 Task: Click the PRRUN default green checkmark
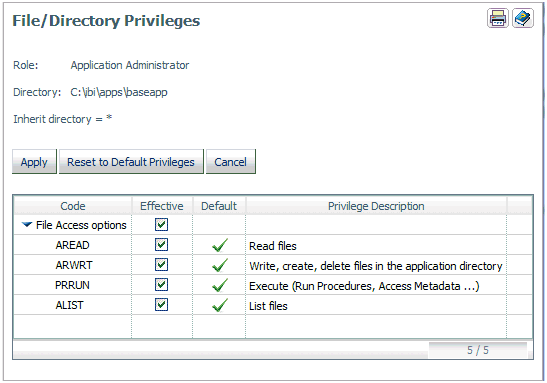point(220,285)
